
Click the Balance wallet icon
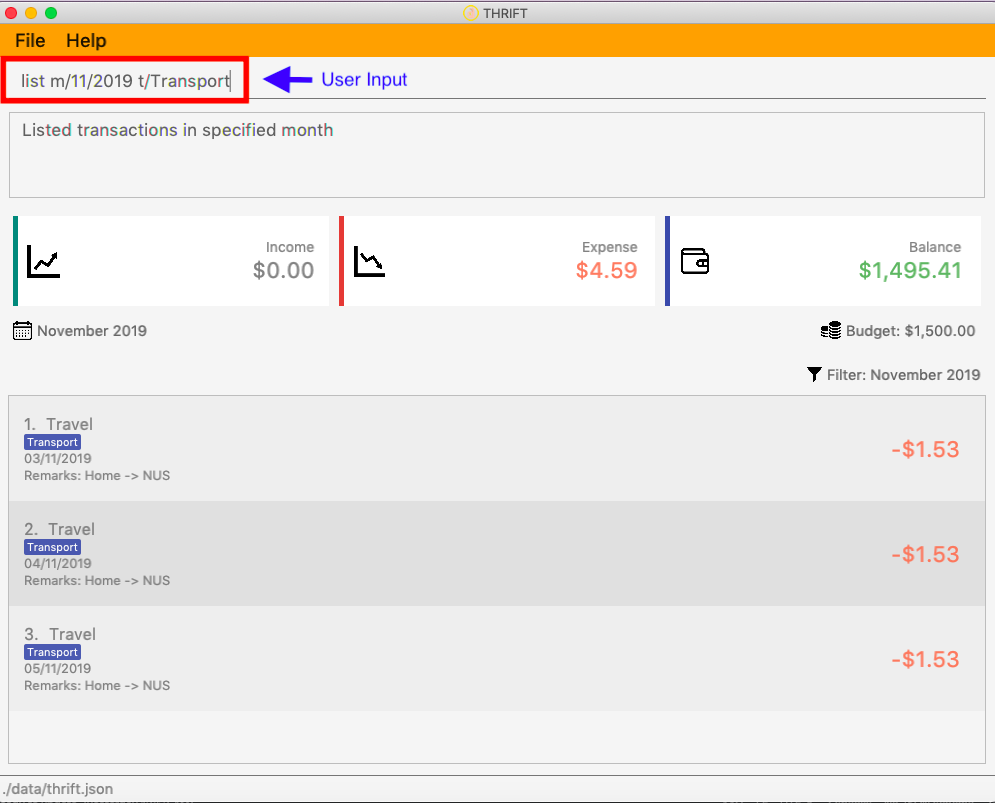click(695, 261)
